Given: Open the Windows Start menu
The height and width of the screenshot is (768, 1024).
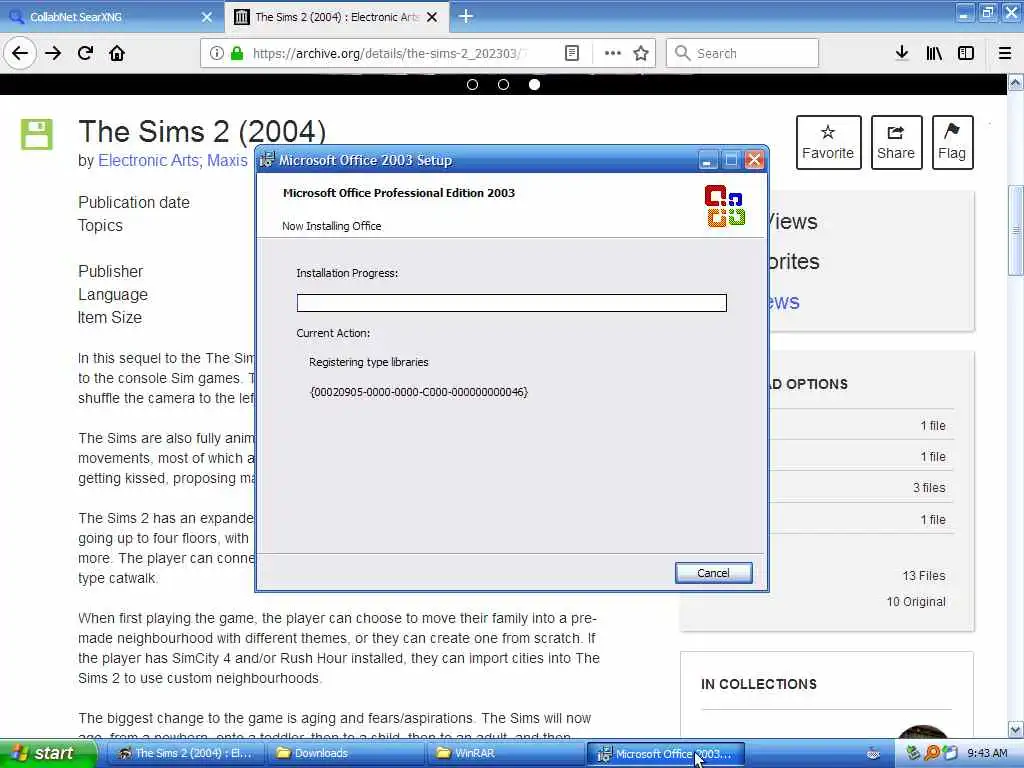Looking at the screenshot, I should click(x=48, y=754).
